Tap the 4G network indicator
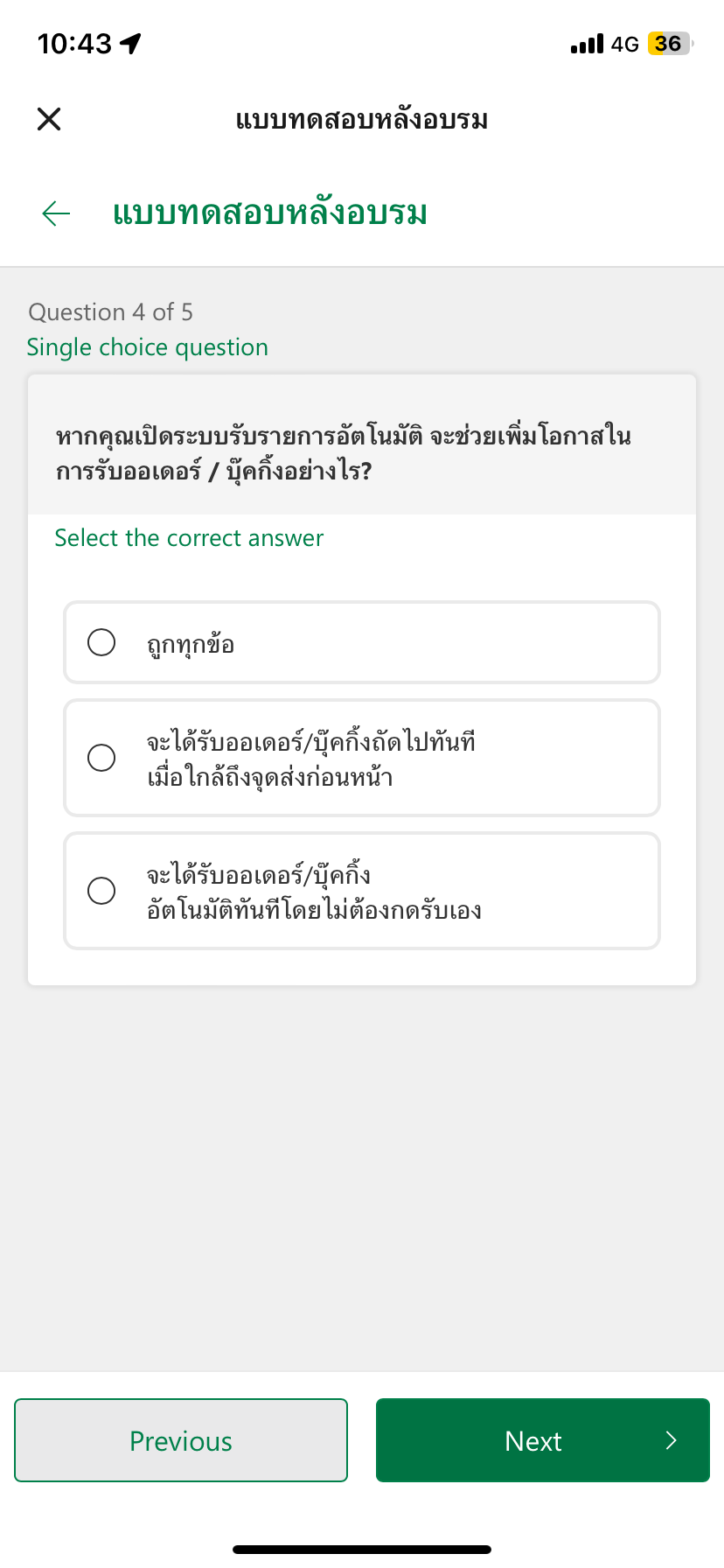Image resolution: width=724 pixels, height=1568 pixels. pos(625,44)
